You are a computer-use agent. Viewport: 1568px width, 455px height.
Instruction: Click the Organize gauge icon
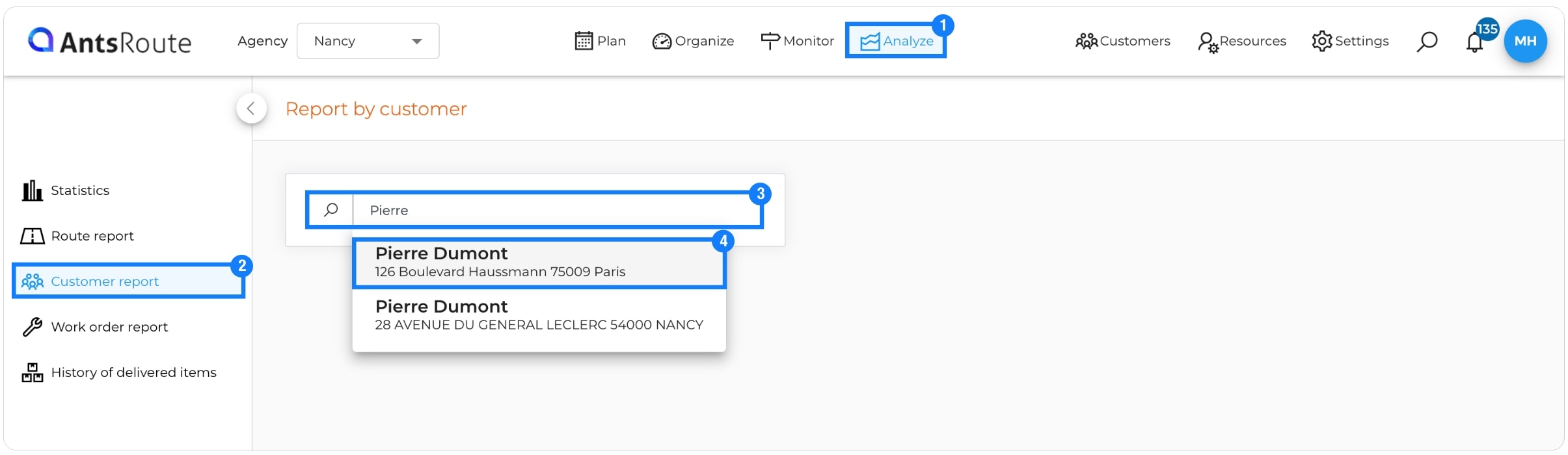point(662,41)
